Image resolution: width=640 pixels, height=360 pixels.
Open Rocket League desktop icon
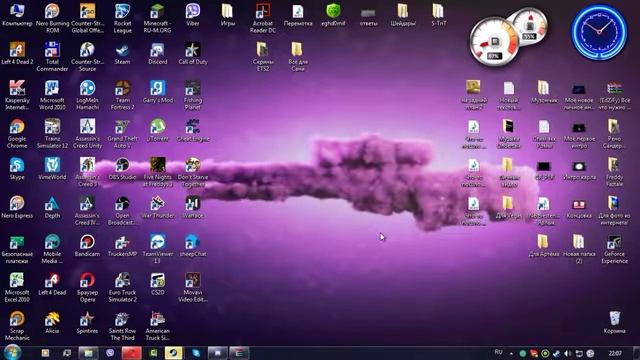(x=122, y=18)
